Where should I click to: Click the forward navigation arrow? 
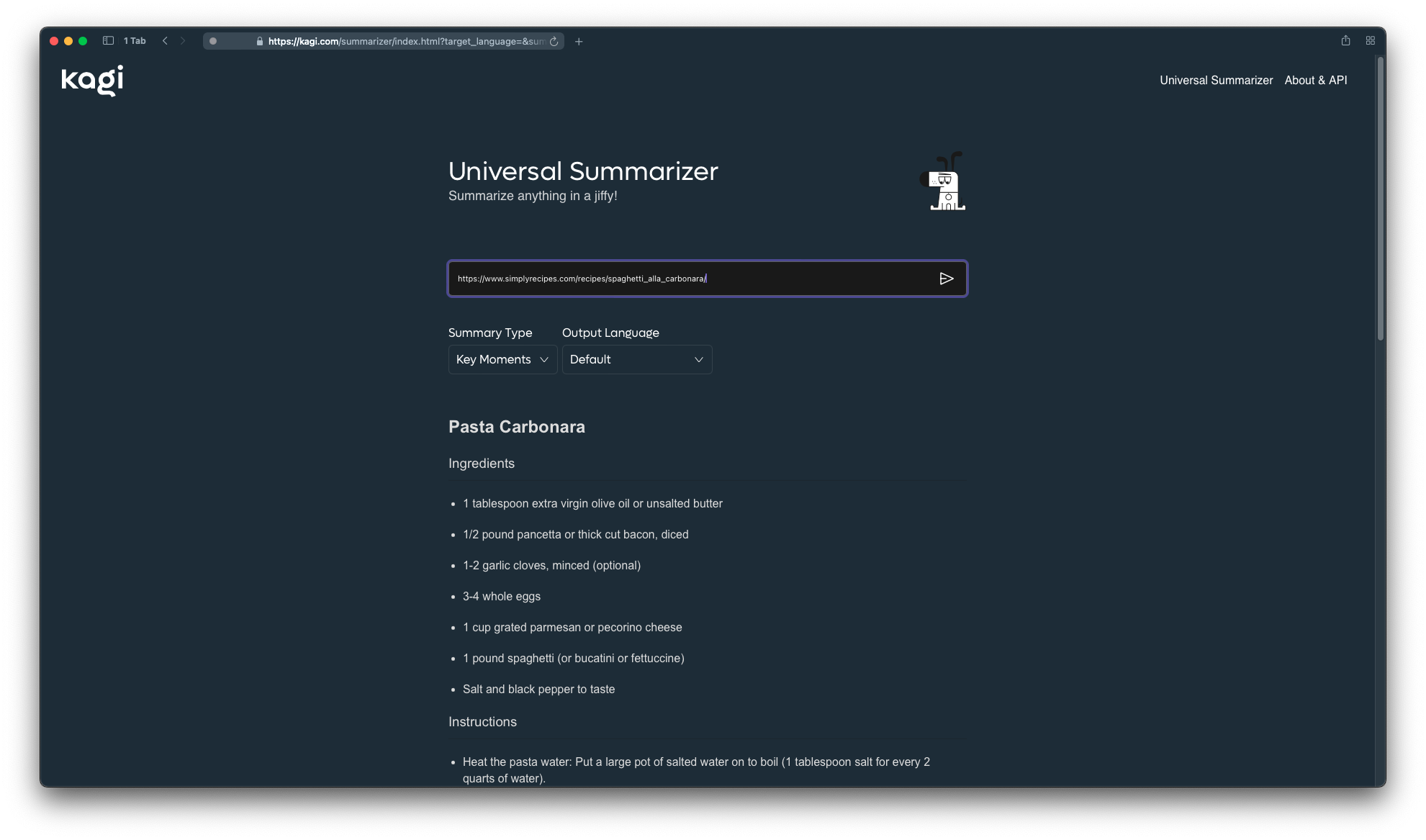(183, 41)
